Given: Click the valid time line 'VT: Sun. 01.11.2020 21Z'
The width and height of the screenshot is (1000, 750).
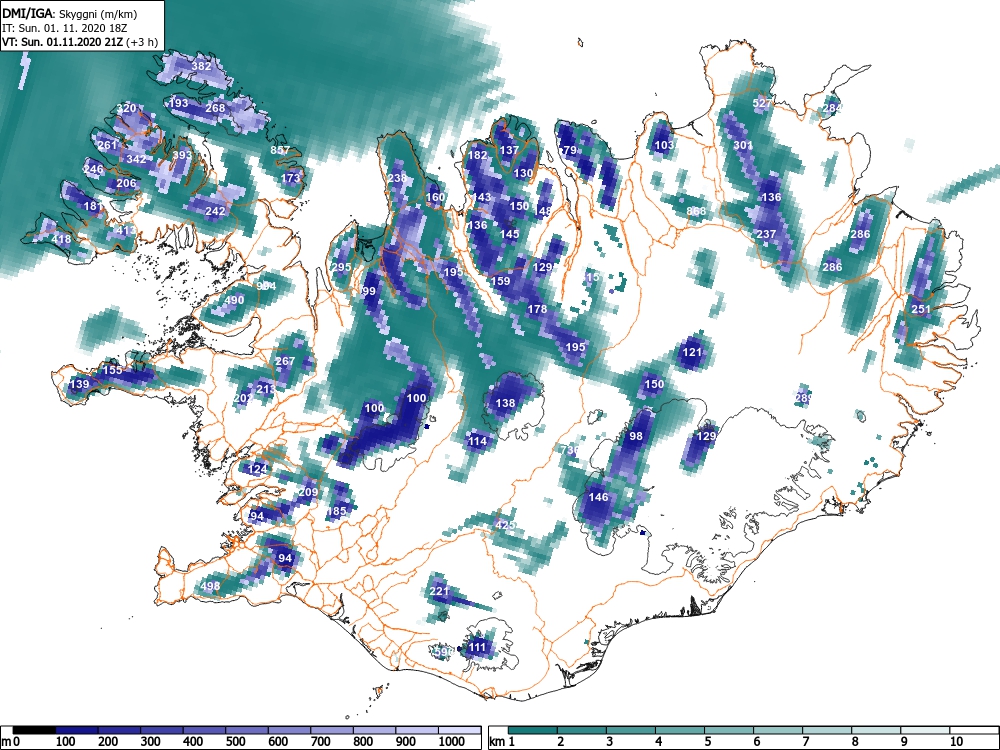Looking at the screenshot, I should coord(63,43).
